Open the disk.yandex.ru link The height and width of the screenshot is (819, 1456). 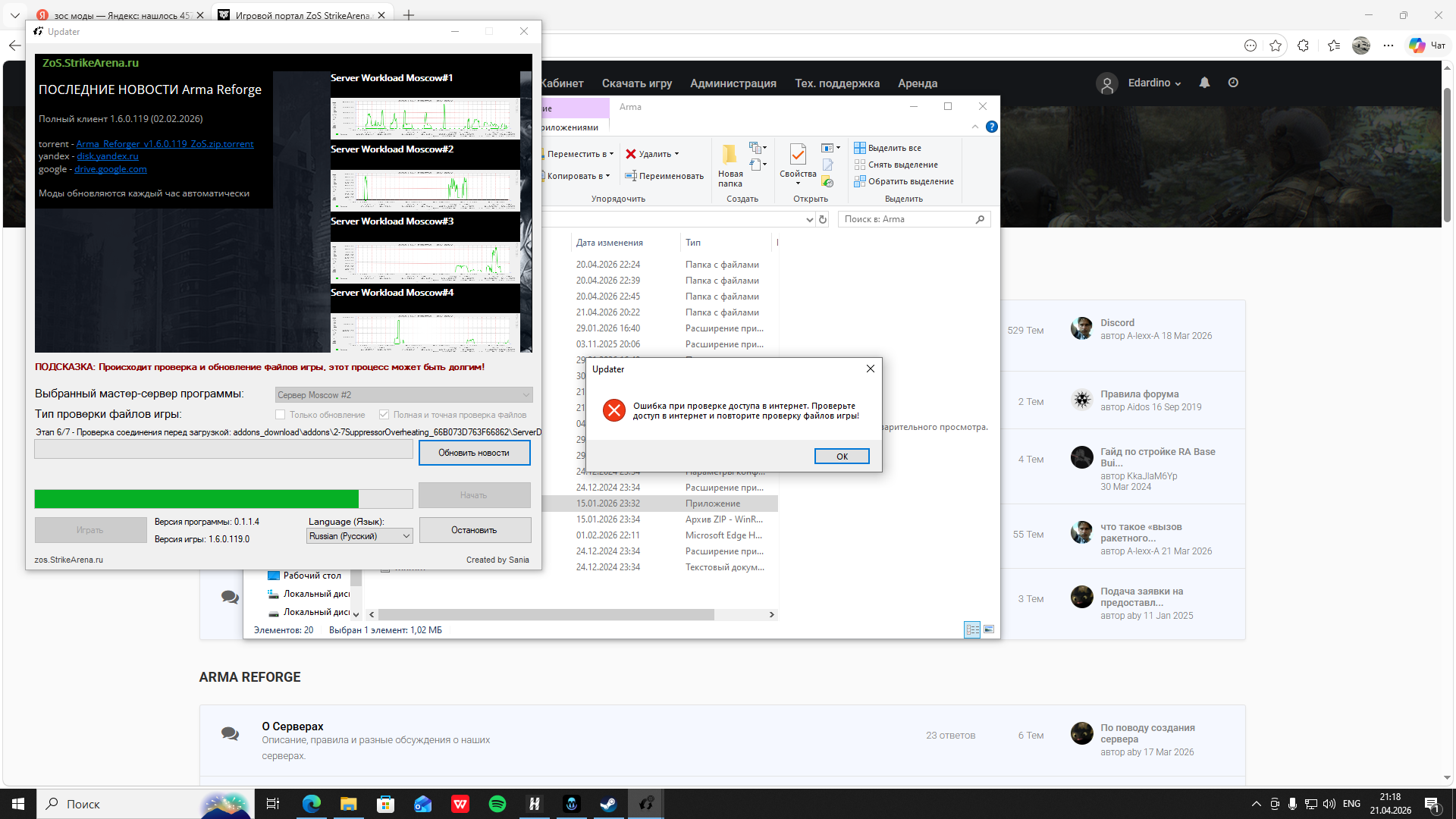(x=107, y=156)
